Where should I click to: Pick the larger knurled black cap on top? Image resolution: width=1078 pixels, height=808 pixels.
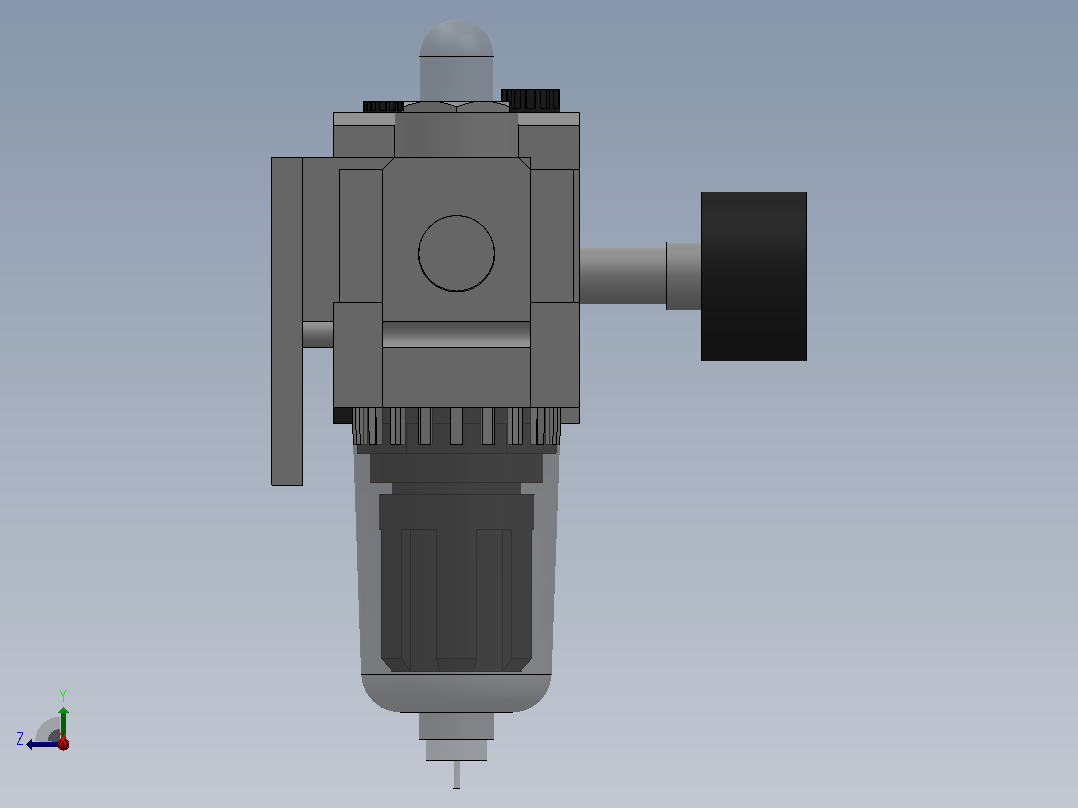530,100
